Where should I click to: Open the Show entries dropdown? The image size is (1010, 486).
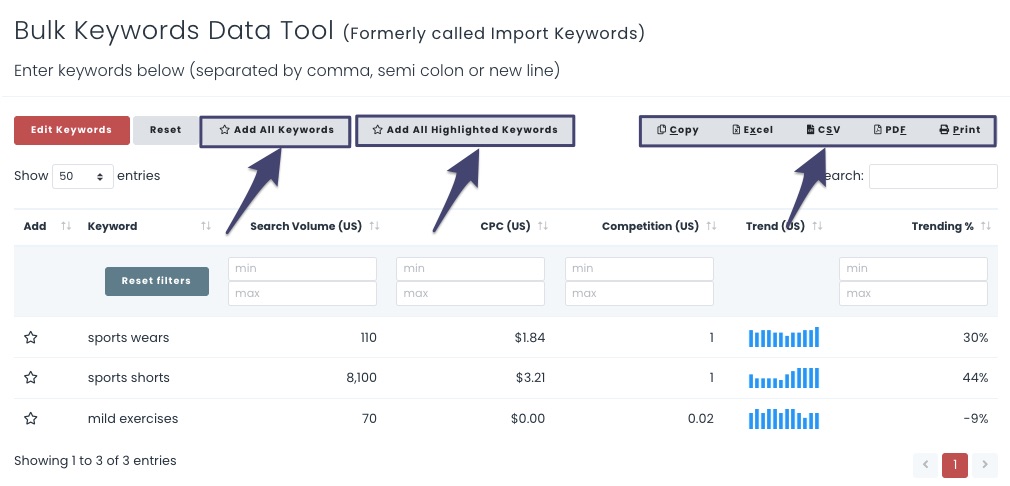pyautogui.click(x=83, y=176)
